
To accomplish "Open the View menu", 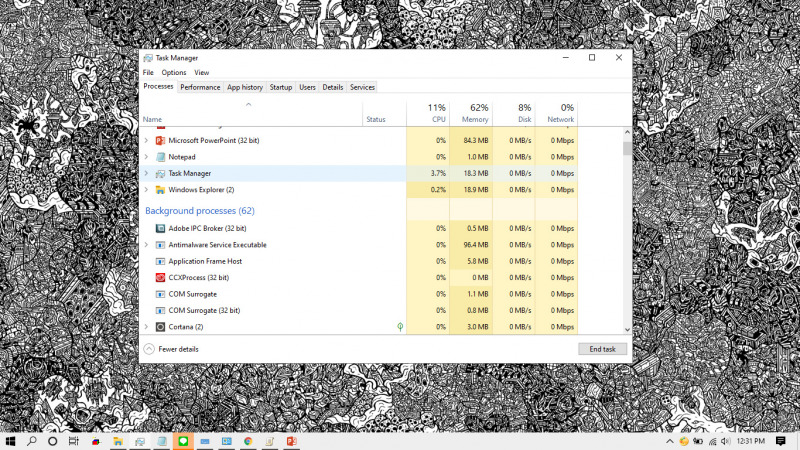I will pyautogui.click(x=202, y=72).
